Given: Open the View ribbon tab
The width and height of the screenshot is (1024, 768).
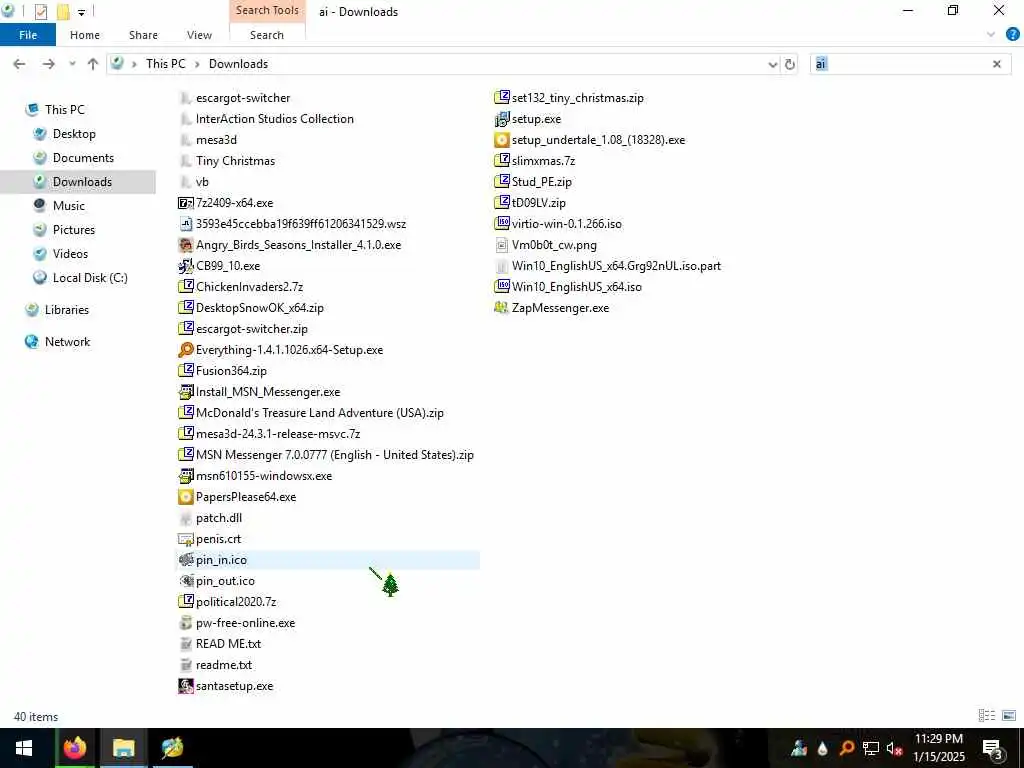Looking at the screenshot, I should pyautogui.click(x=199, y=35).
